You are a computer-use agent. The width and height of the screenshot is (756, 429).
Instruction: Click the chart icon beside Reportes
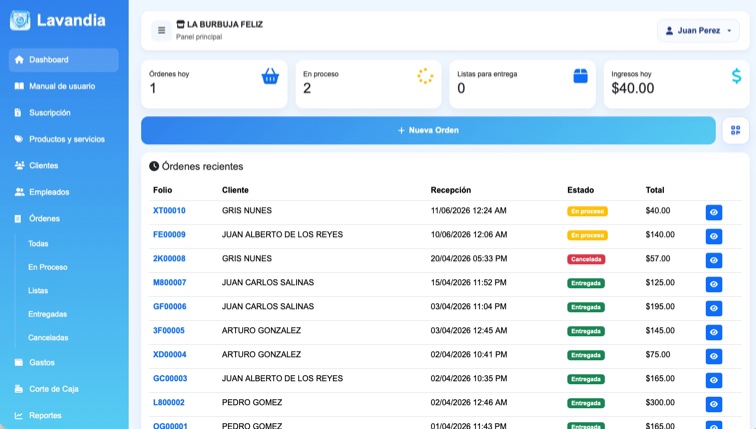tap(19, 416)
